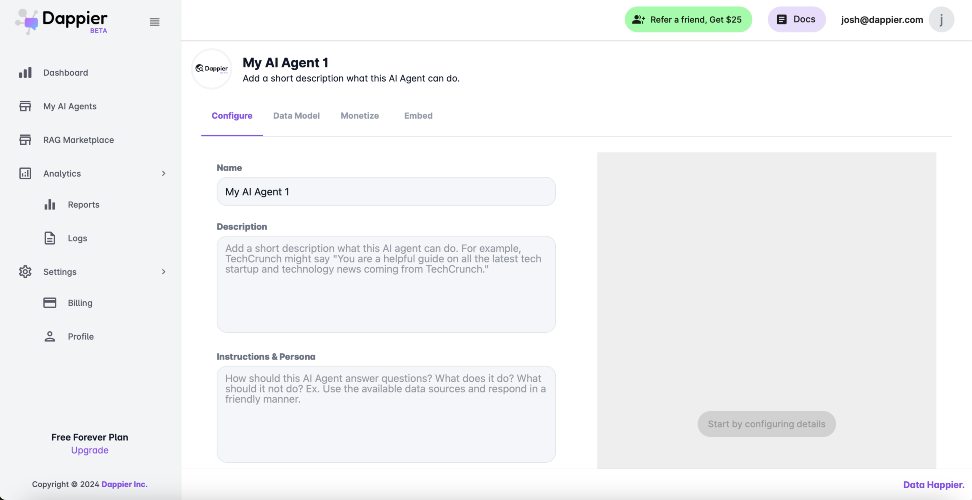This screenshot has height=500, width=972.
Task: Click the Logs document icon
Action: click(50, 238)
